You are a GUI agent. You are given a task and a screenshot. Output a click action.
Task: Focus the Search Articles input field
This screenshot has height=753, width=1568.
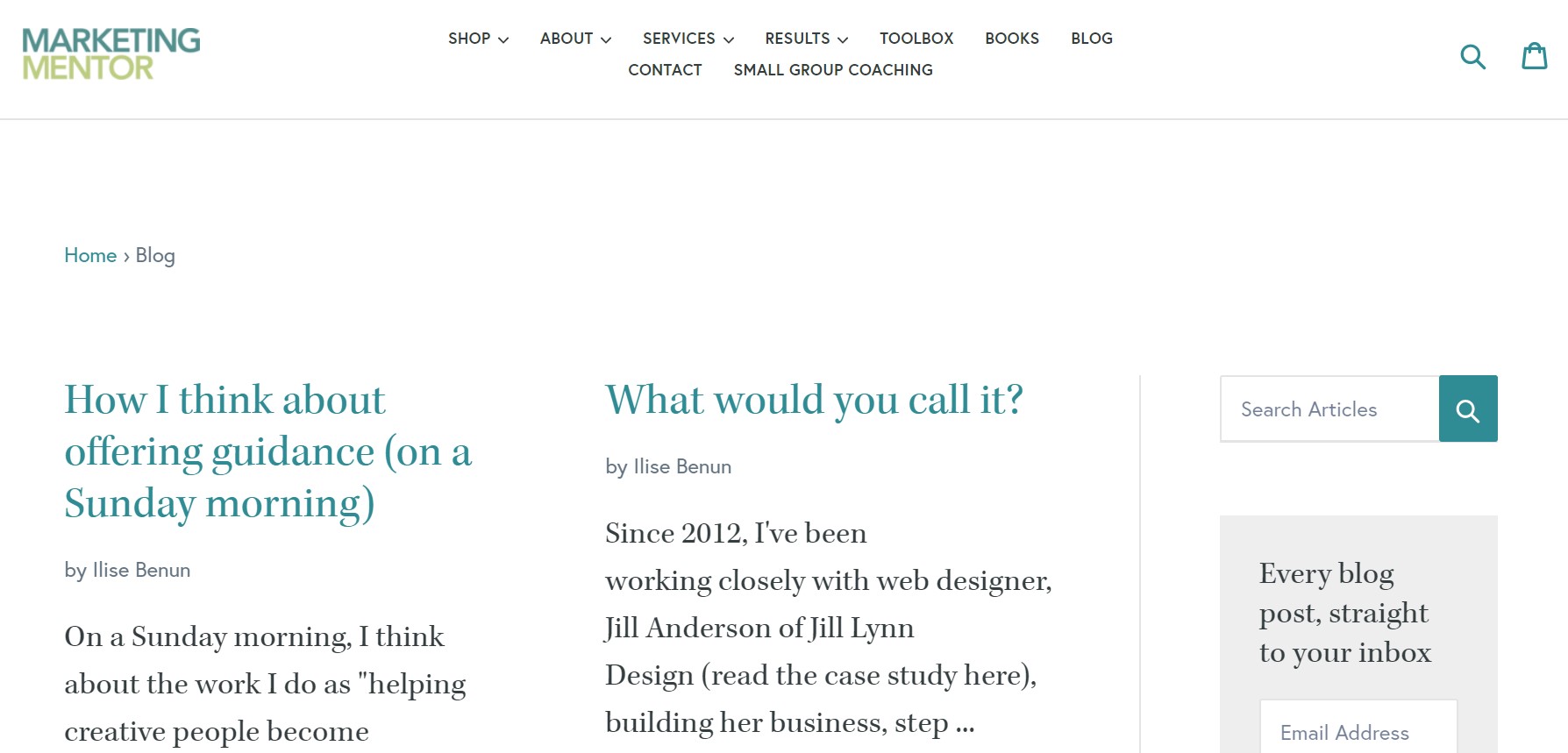pyautogui.click(x=1329, y=409)
